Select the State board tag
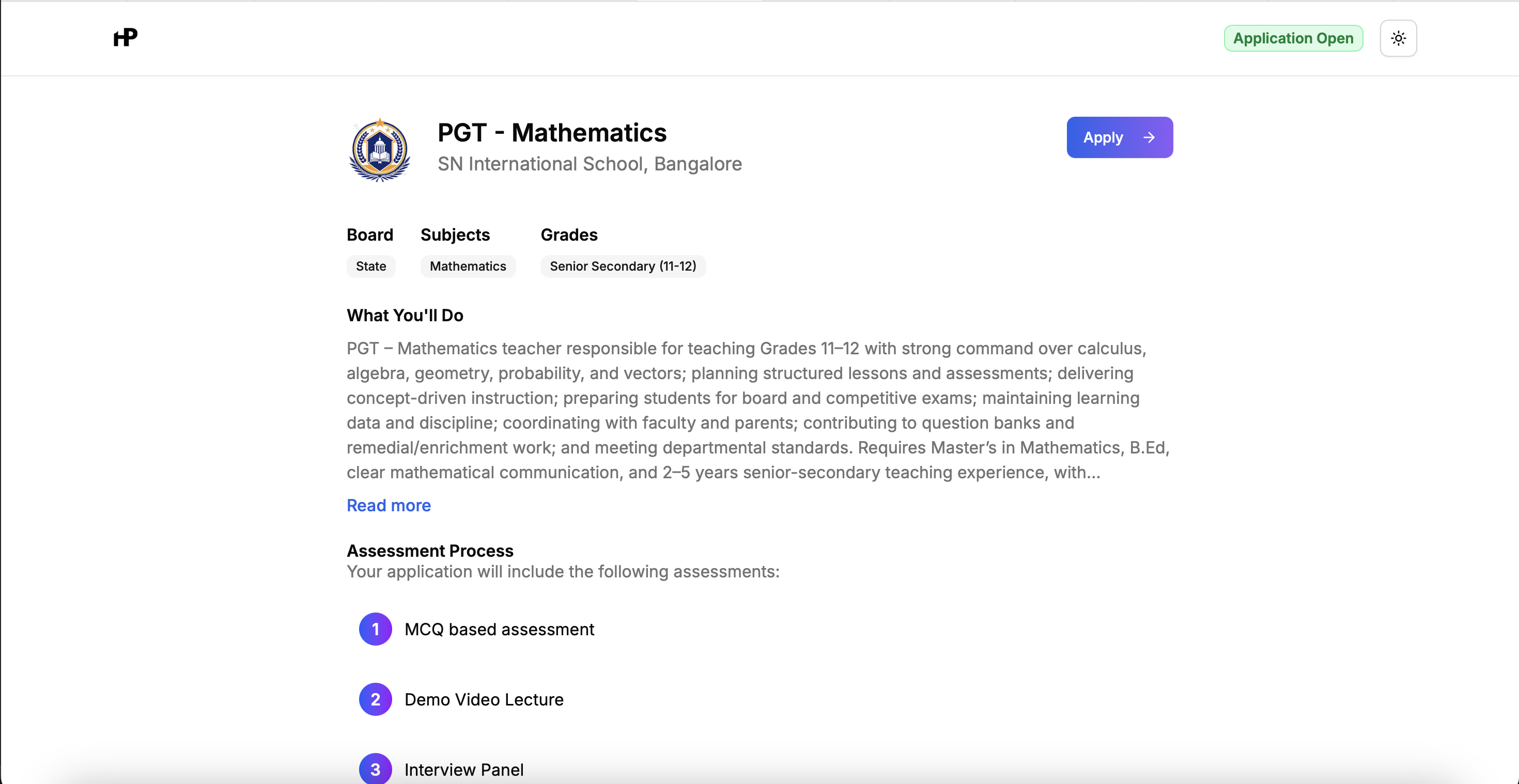This screenshot has height=784, width=1519. (370, 266)
